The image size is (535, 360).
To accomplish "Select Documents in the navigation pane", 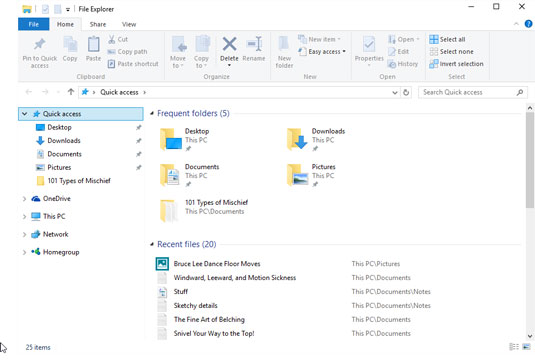I will 64,154.
